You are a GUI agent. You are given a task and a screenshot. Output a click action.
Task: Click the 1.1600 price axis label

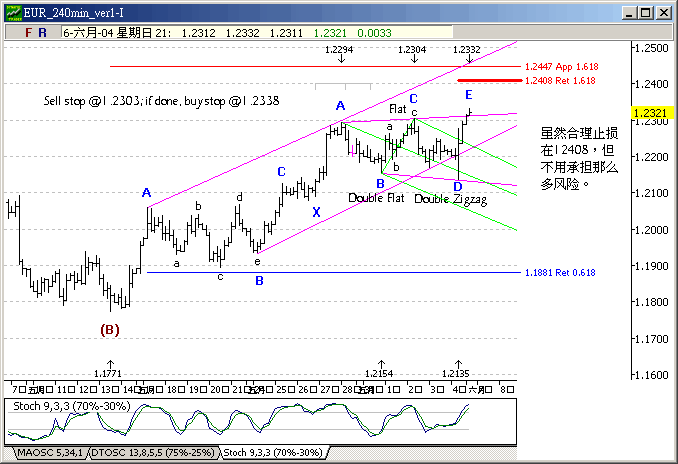(654, 375)
